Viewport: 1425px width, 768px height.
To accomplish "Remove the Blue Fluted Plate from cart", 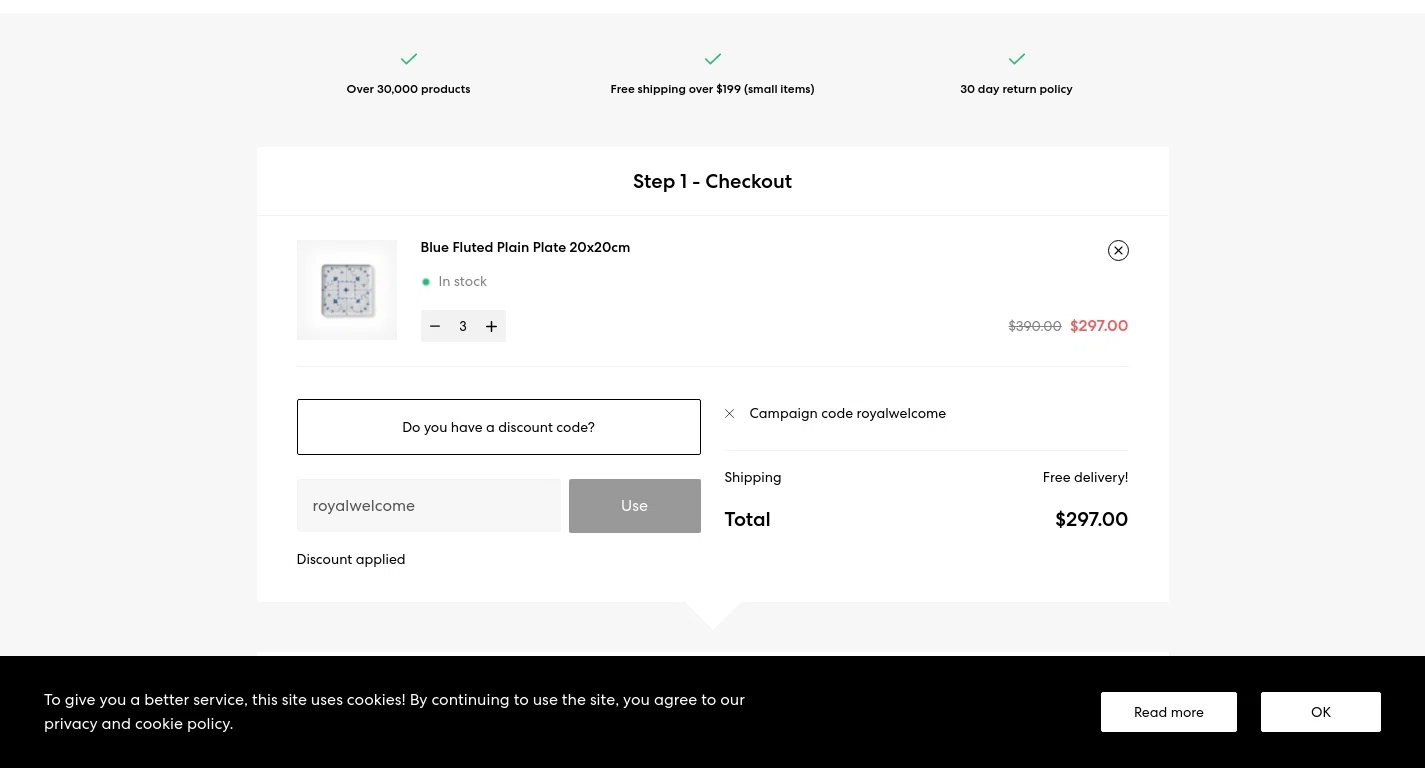I will click(x=1118, y=251).
